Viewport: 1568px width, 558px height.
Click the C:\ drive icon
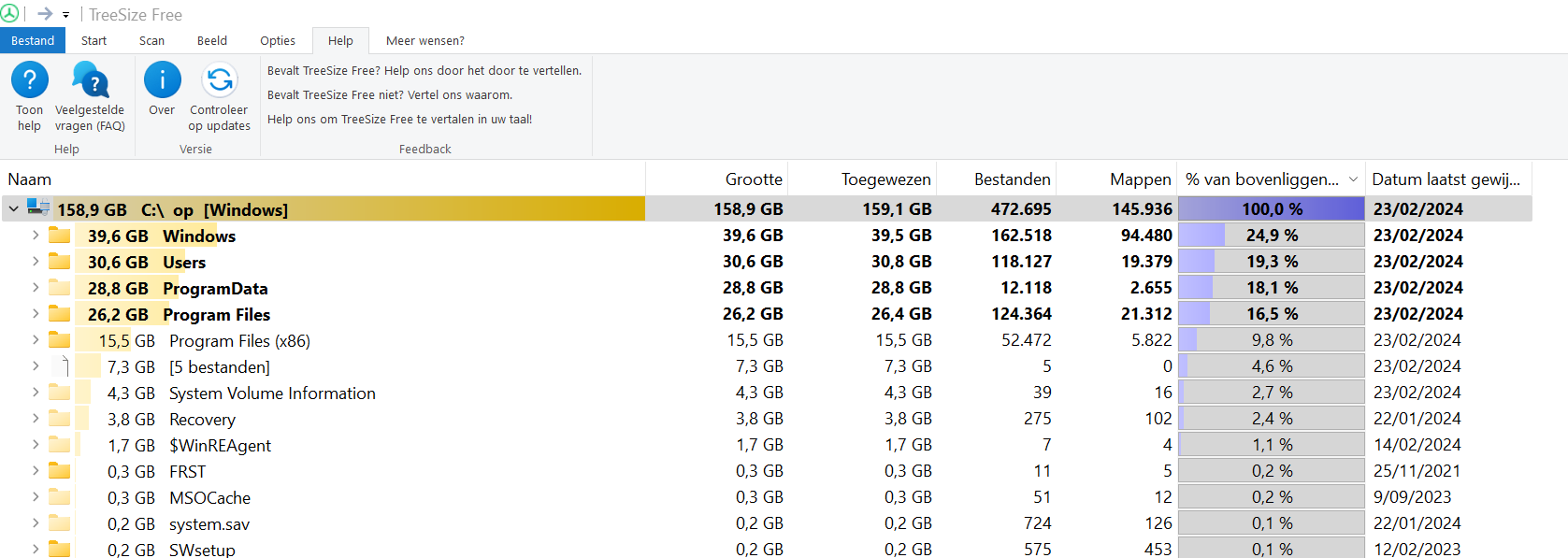[x=39, y=208]
